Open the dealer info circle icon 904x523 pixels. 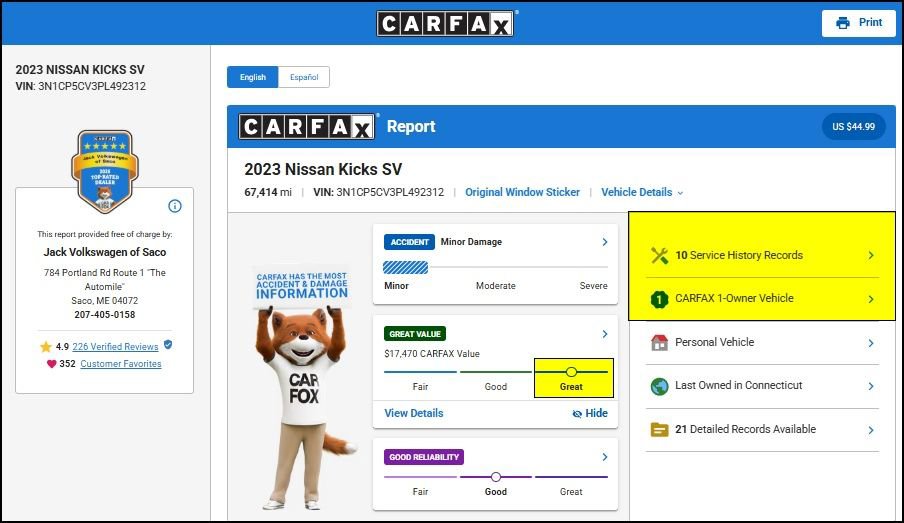pyautogui.click(x=175, y=206)
